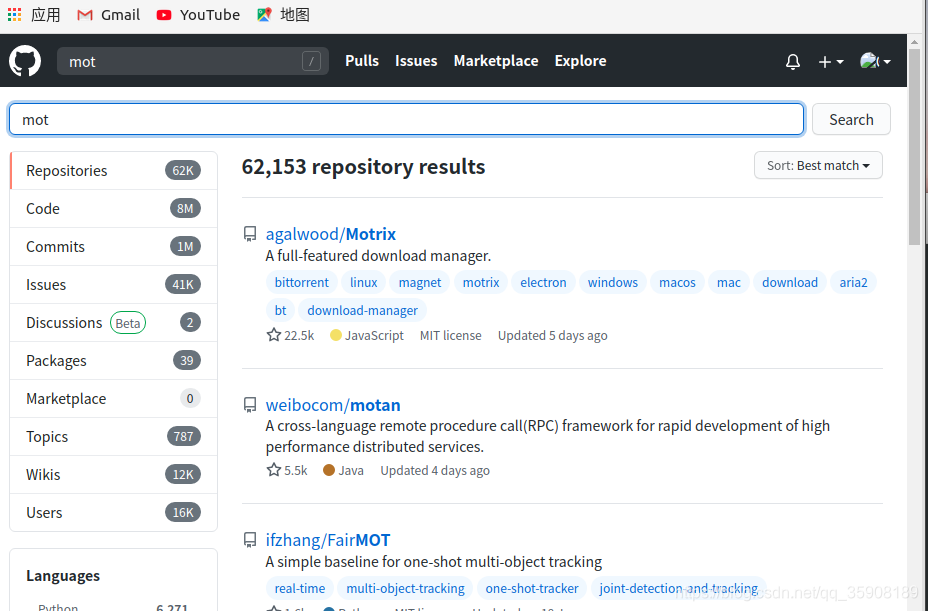Image resolution: width=928 pixels, height=611 pixels.
Task: Open the GitHub home logo
Action: 25,61
